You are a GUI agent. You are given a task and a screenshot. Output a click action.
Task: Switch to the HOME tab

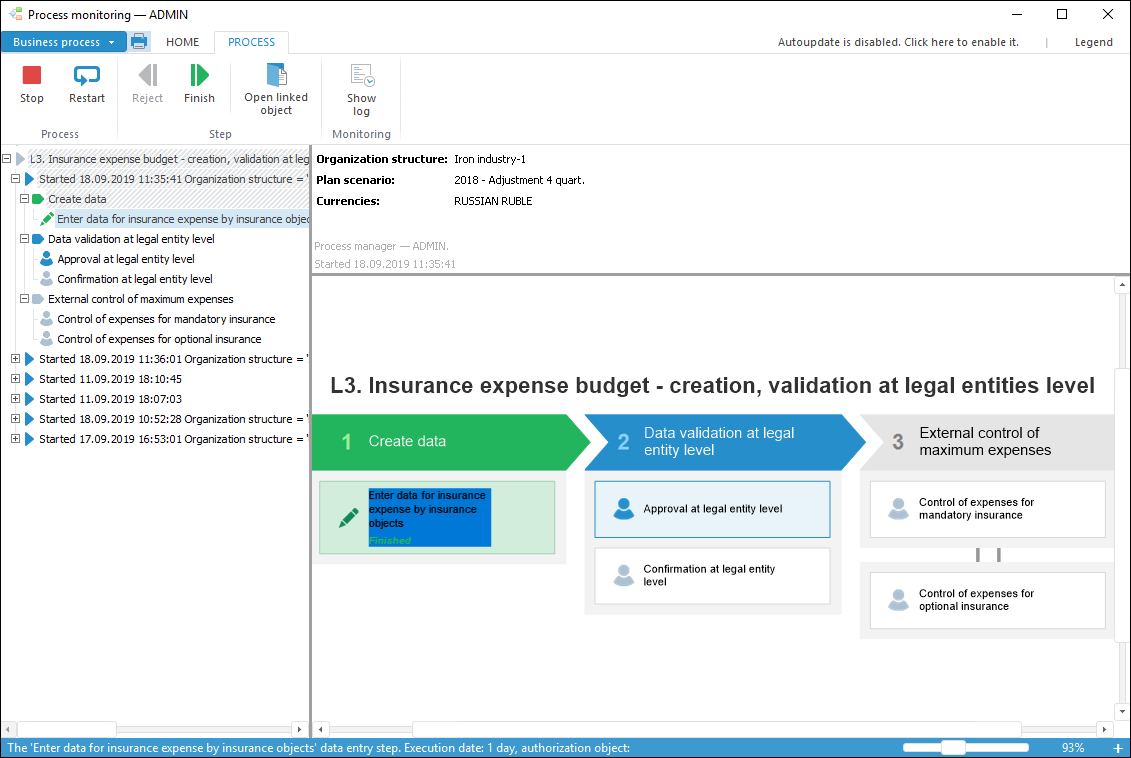[x=182, y=42]
